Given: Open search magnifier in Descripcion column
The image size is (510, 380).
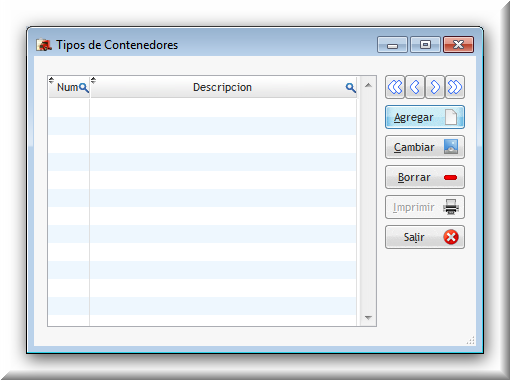Looking at the screenshot, I should coord(350,88).
